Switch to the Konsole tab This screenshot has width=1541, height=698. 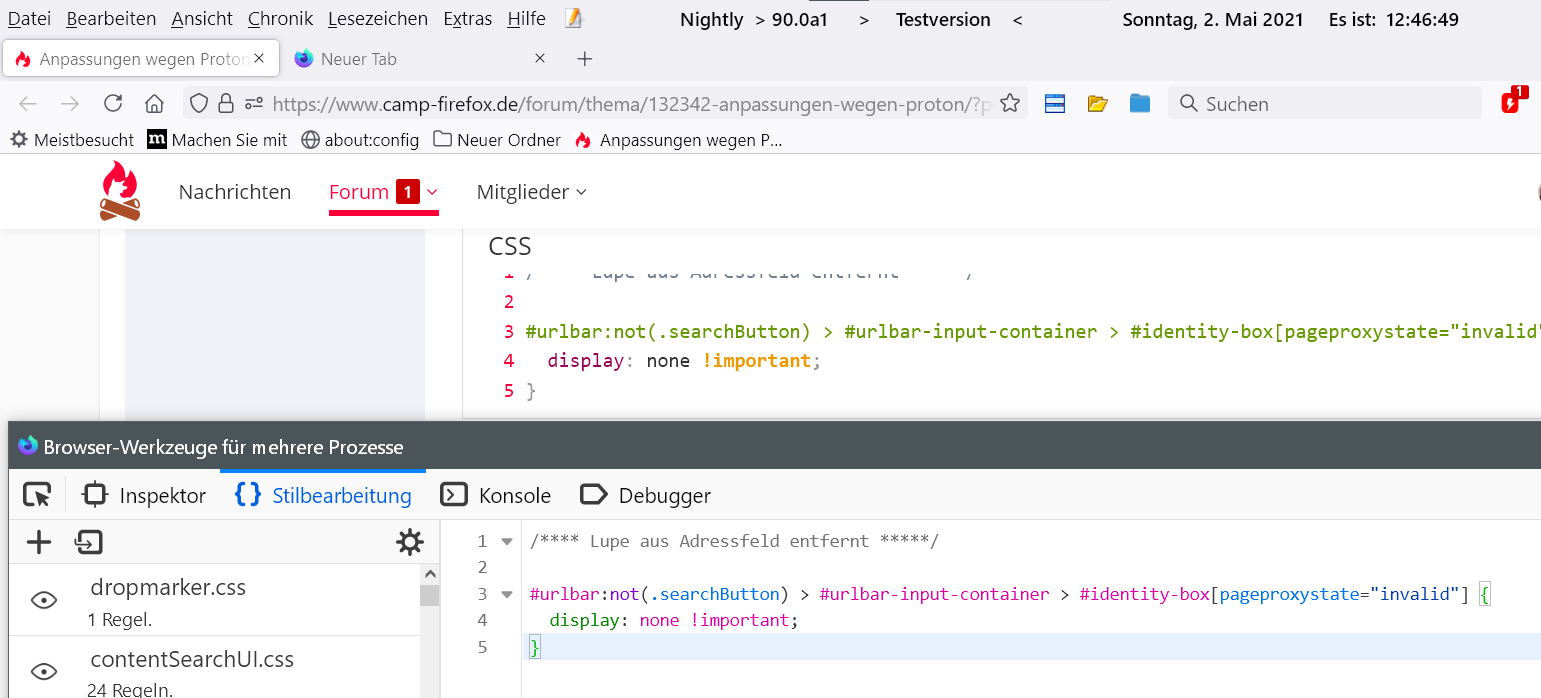pos(496,495)
